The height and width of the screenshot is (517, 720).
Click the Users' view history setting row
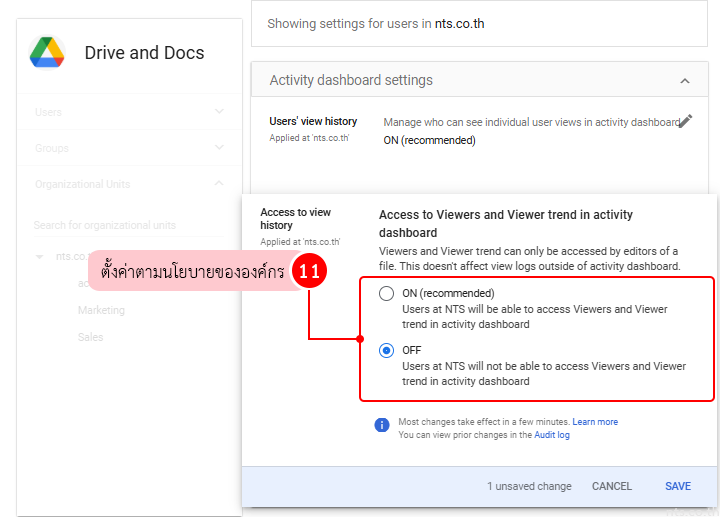(480, 130)
